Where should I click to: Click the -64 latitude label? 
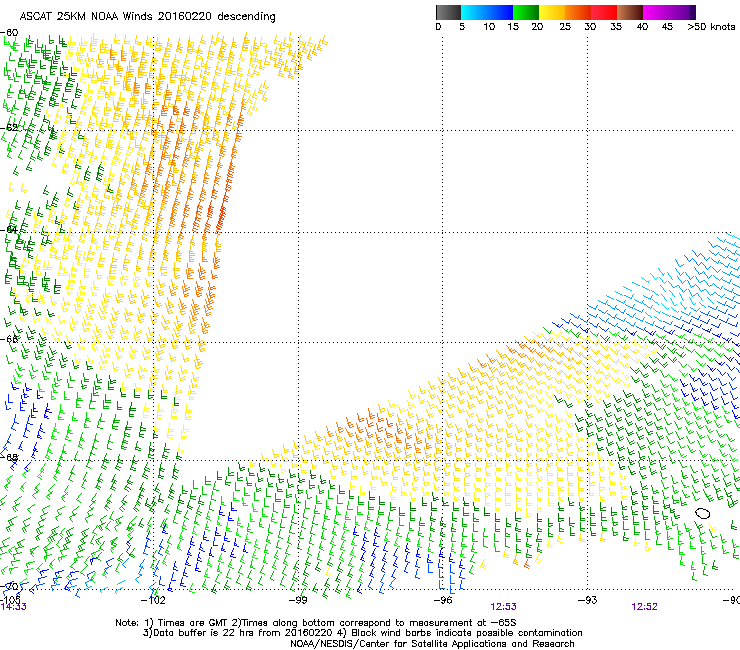click(x=9, y=230)
